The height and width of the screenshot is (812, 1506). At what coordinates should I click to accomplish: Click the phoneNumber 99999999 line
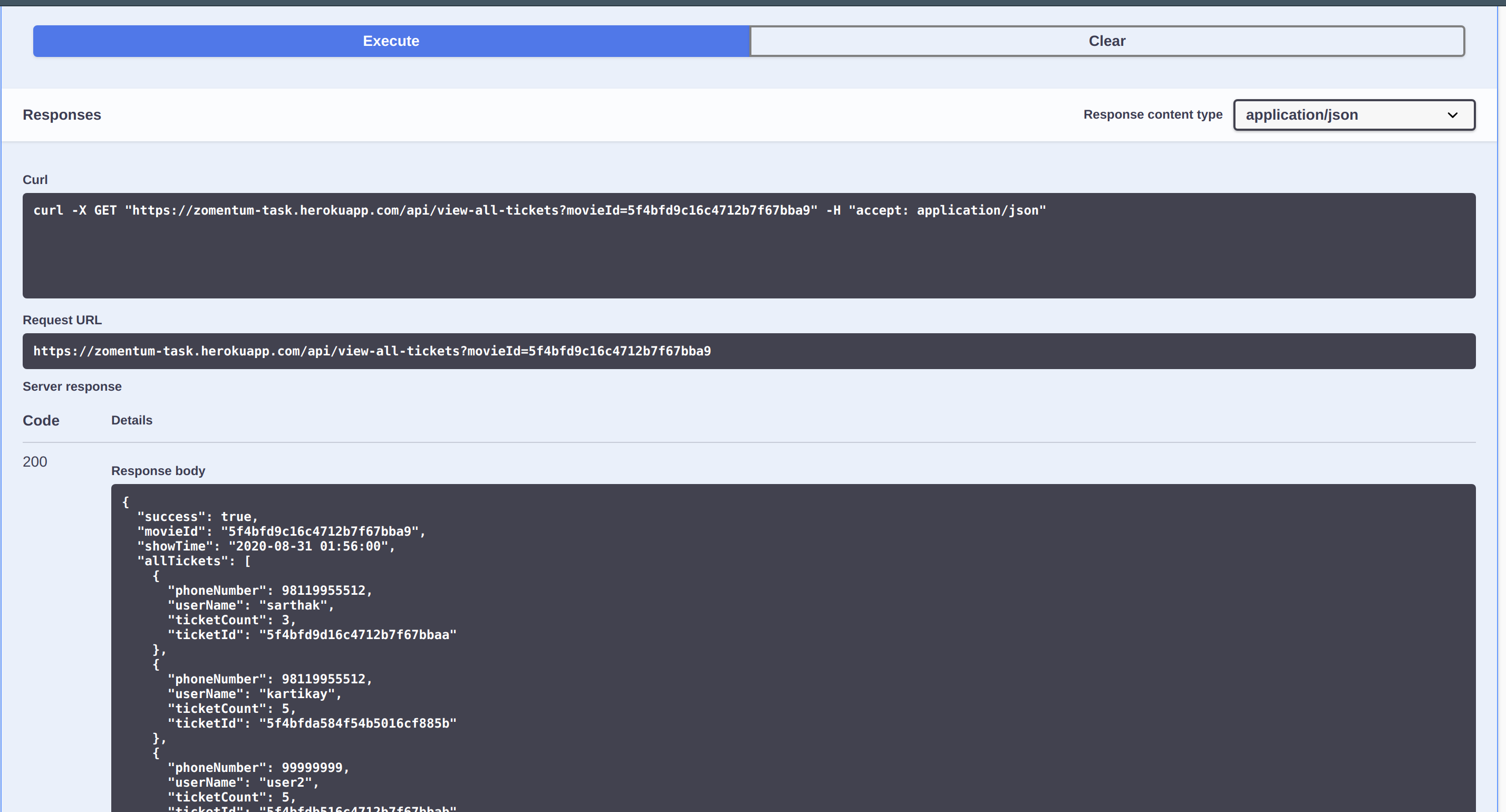coord(258,768)
